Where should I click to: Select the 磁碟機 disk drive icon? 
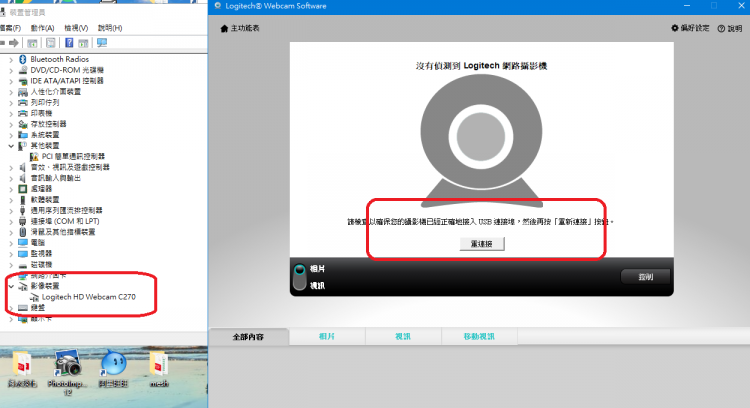pos(22,265)
